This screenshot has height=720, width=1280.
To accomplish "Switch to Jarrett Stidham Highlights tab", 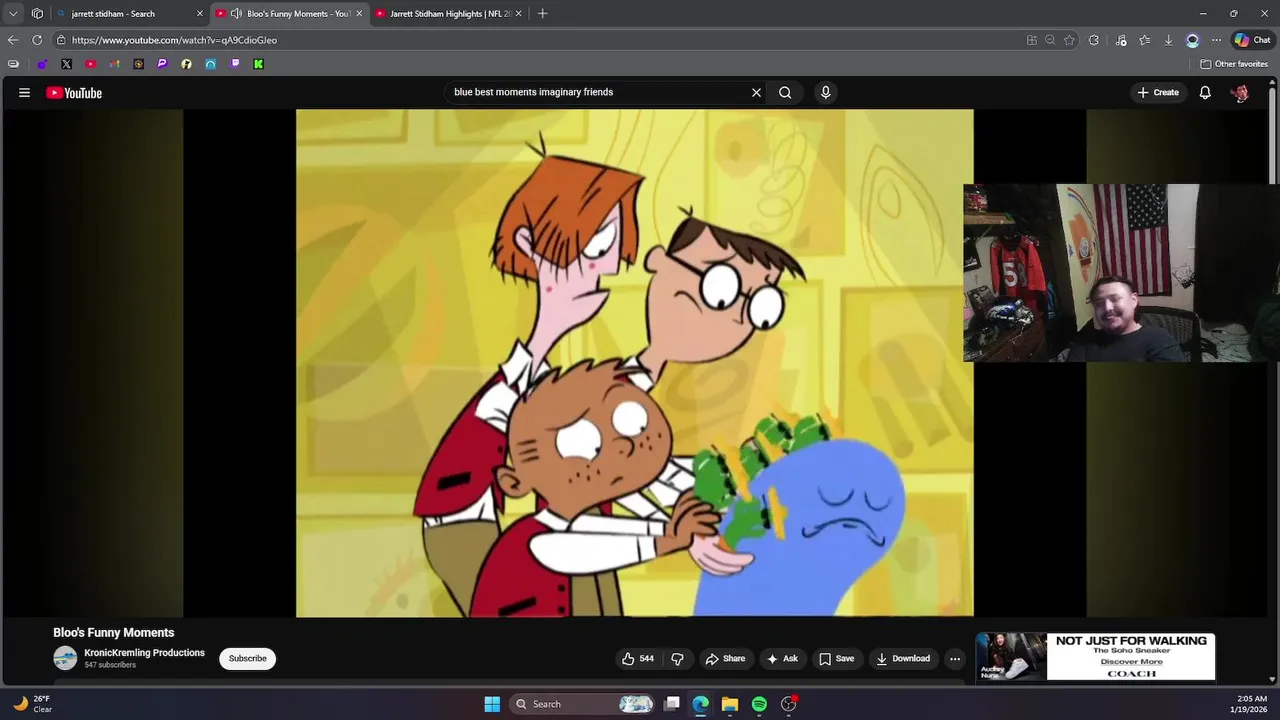I will [x=450, y=14].
